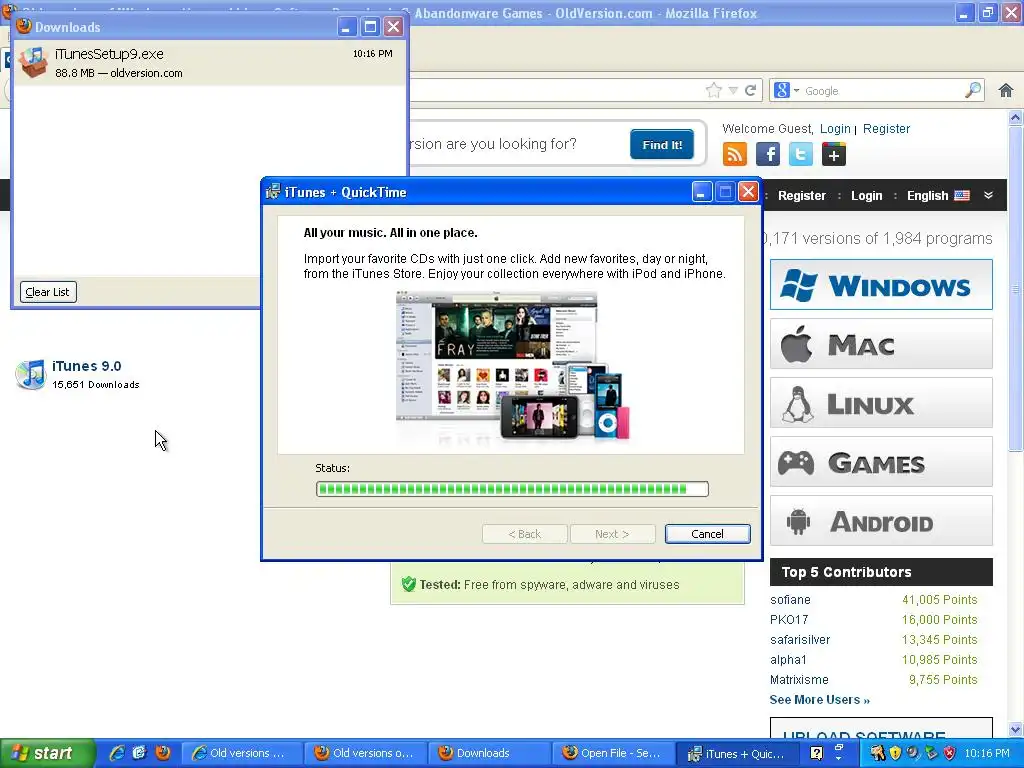Image resolution: width=1024 pixels, height=768 pixels.
Task: Click the search magnifier in Google box
Action: [x=972, y=90]
